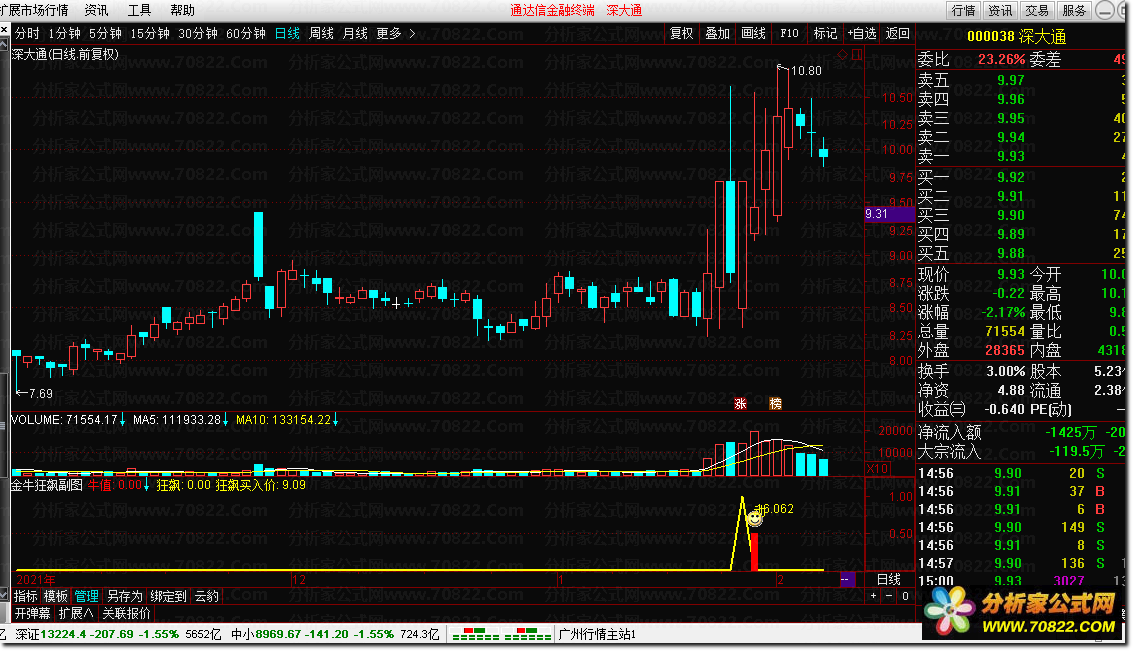
Task: Select the 5分钟 period tab
Action: (105, 33)
